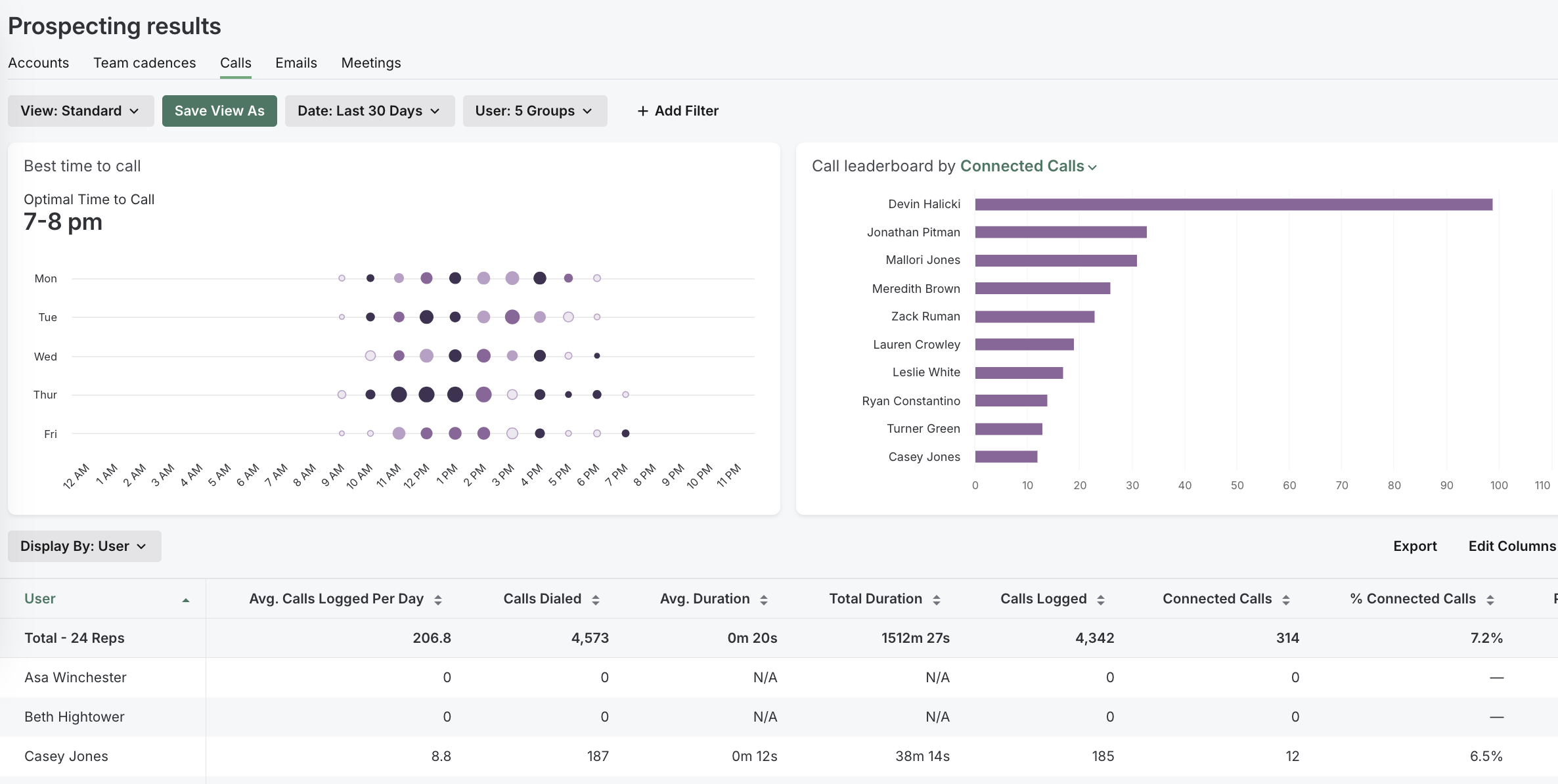
Task: Expand the Display By: User selector
Action: click(x=84, y=546)
